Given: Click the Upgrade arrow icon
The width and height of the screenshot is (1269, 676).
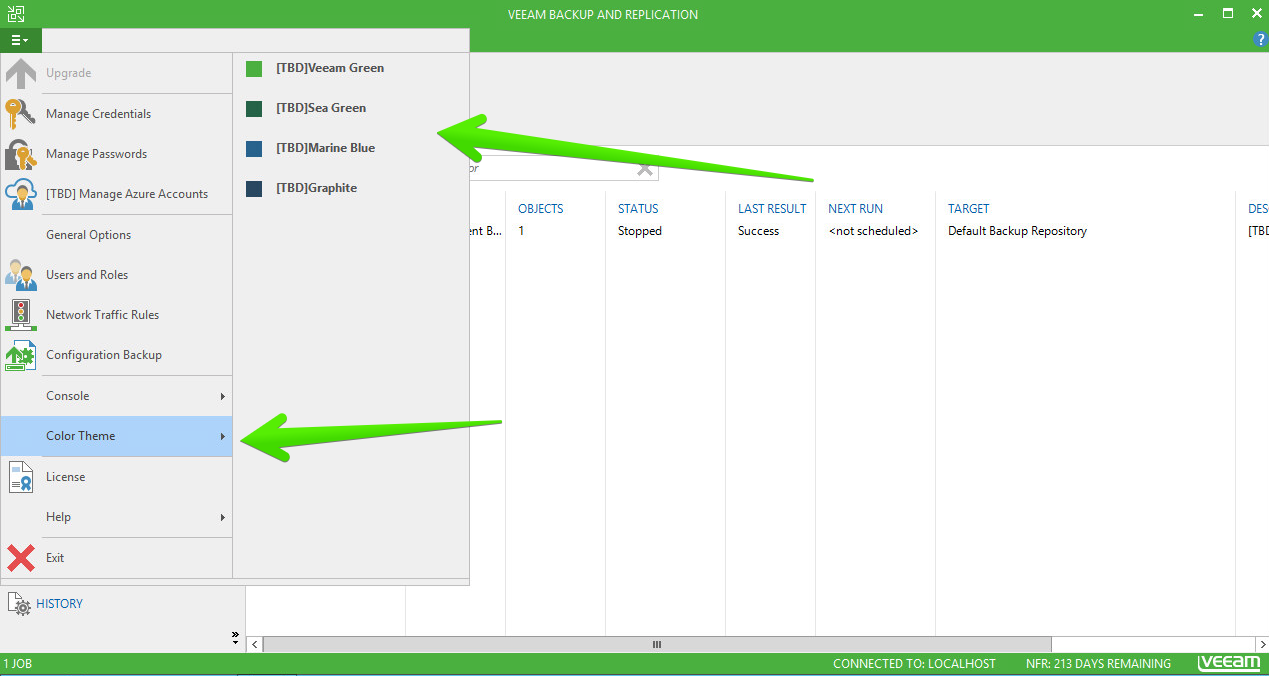Looking at the screenshot, I should pyautogui.click(x=21, y=73).
